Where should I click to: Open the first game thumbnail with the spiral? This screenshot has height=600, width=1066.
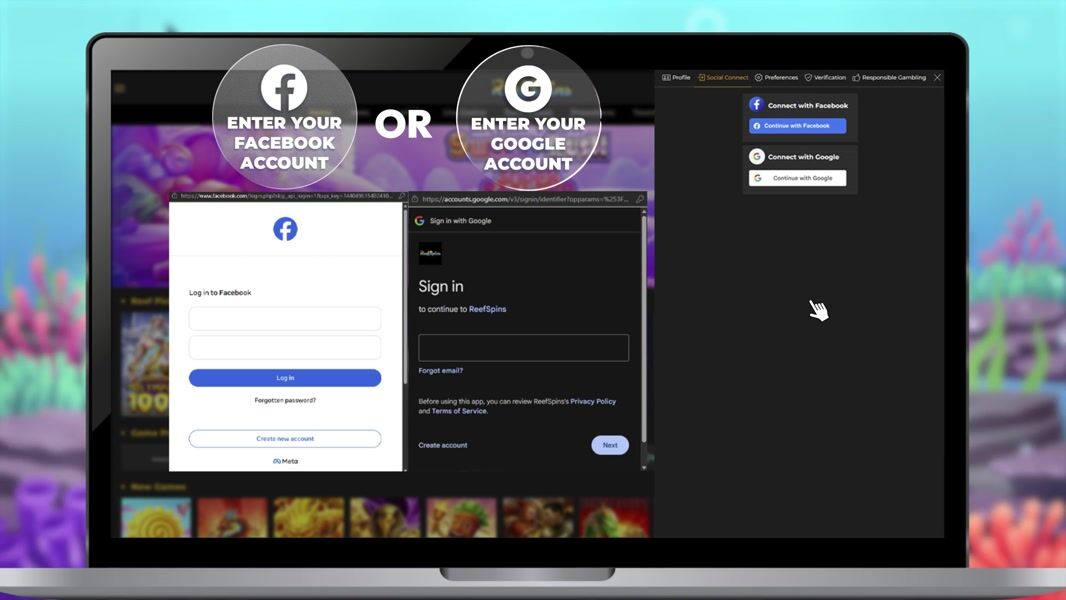click(156, 517)
